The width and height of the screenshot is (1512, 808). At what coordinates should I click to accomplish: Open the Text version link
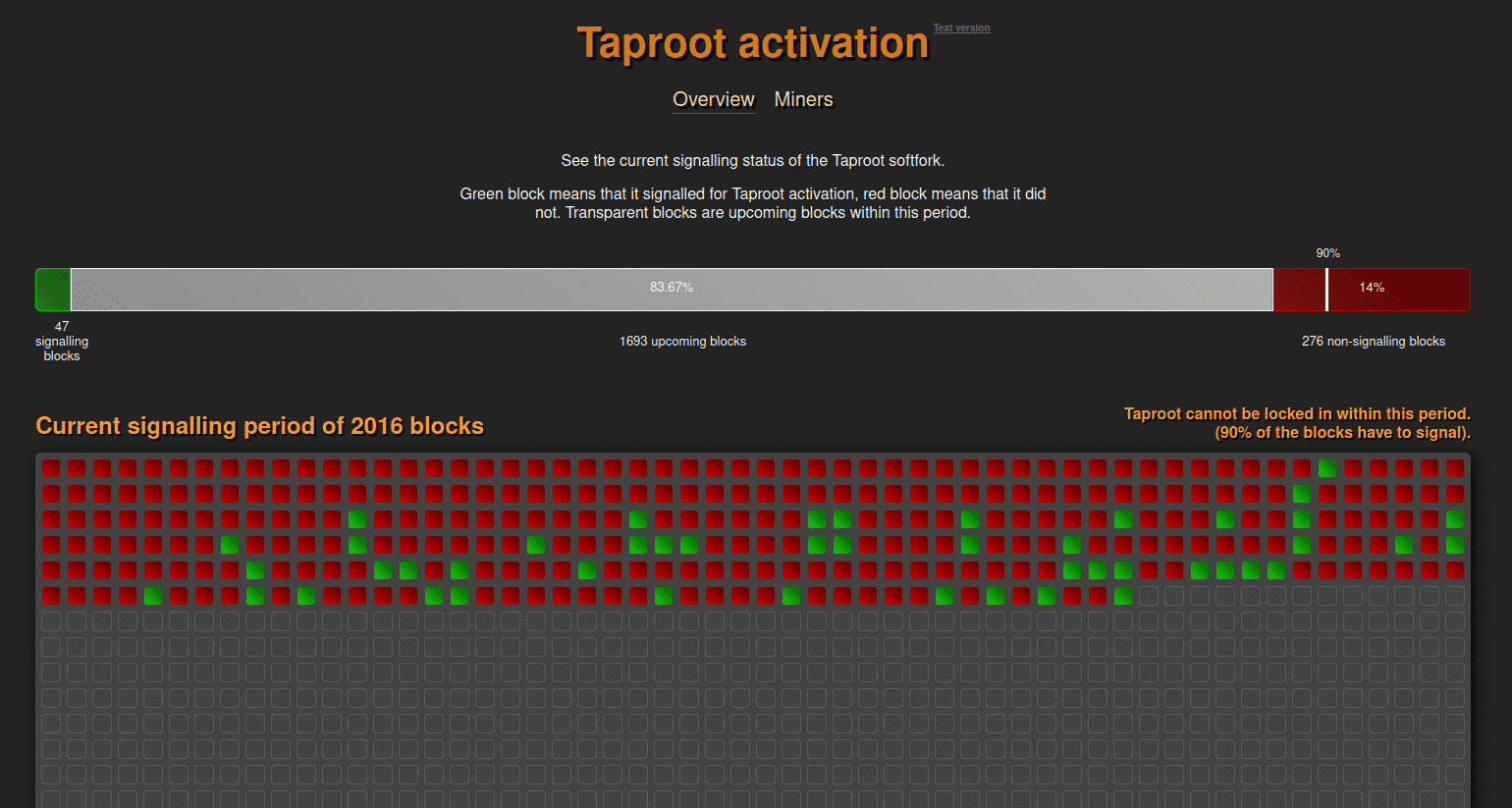coord(961,27)
